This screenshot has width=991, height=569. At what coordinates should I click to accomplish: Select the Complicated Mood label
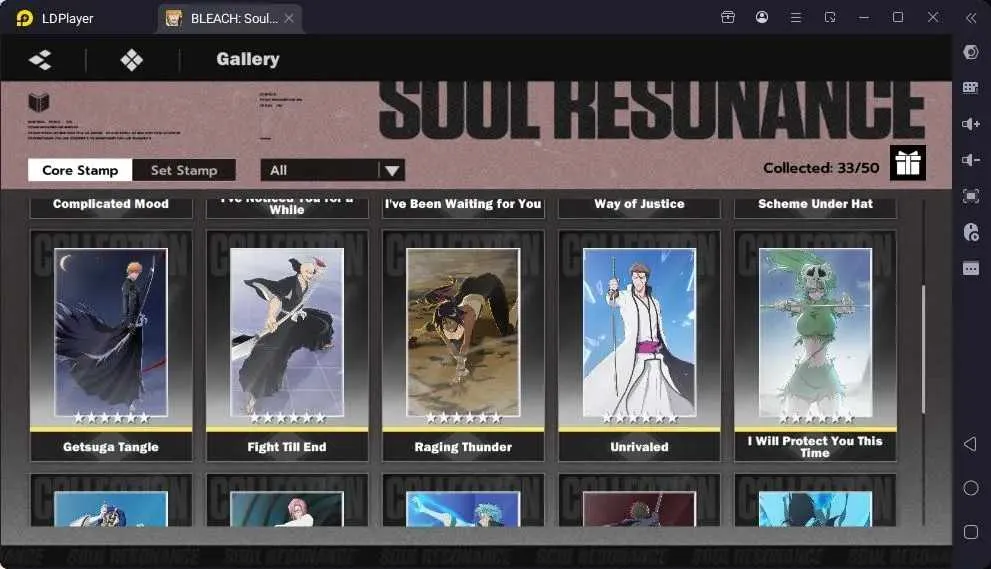coord(111,204)
